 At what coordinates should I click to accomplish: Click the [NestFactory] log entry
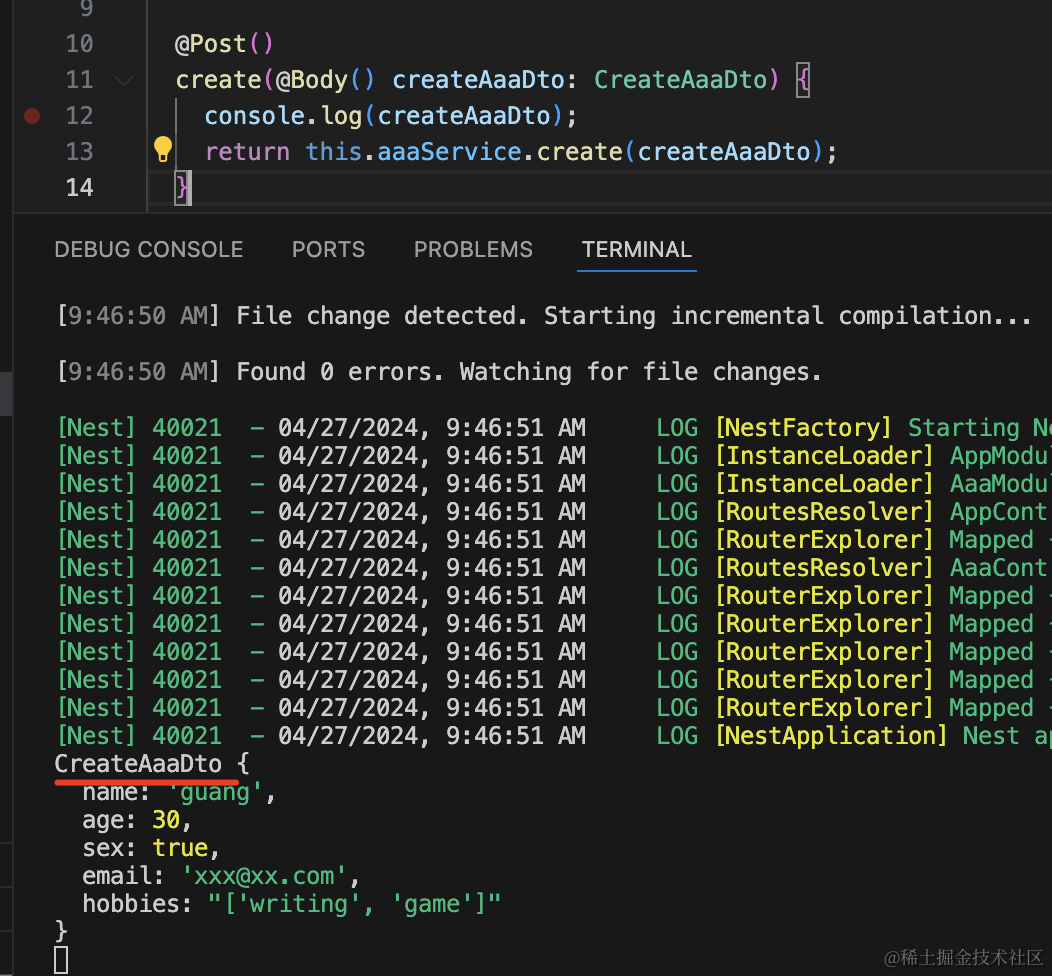(803, 428)
